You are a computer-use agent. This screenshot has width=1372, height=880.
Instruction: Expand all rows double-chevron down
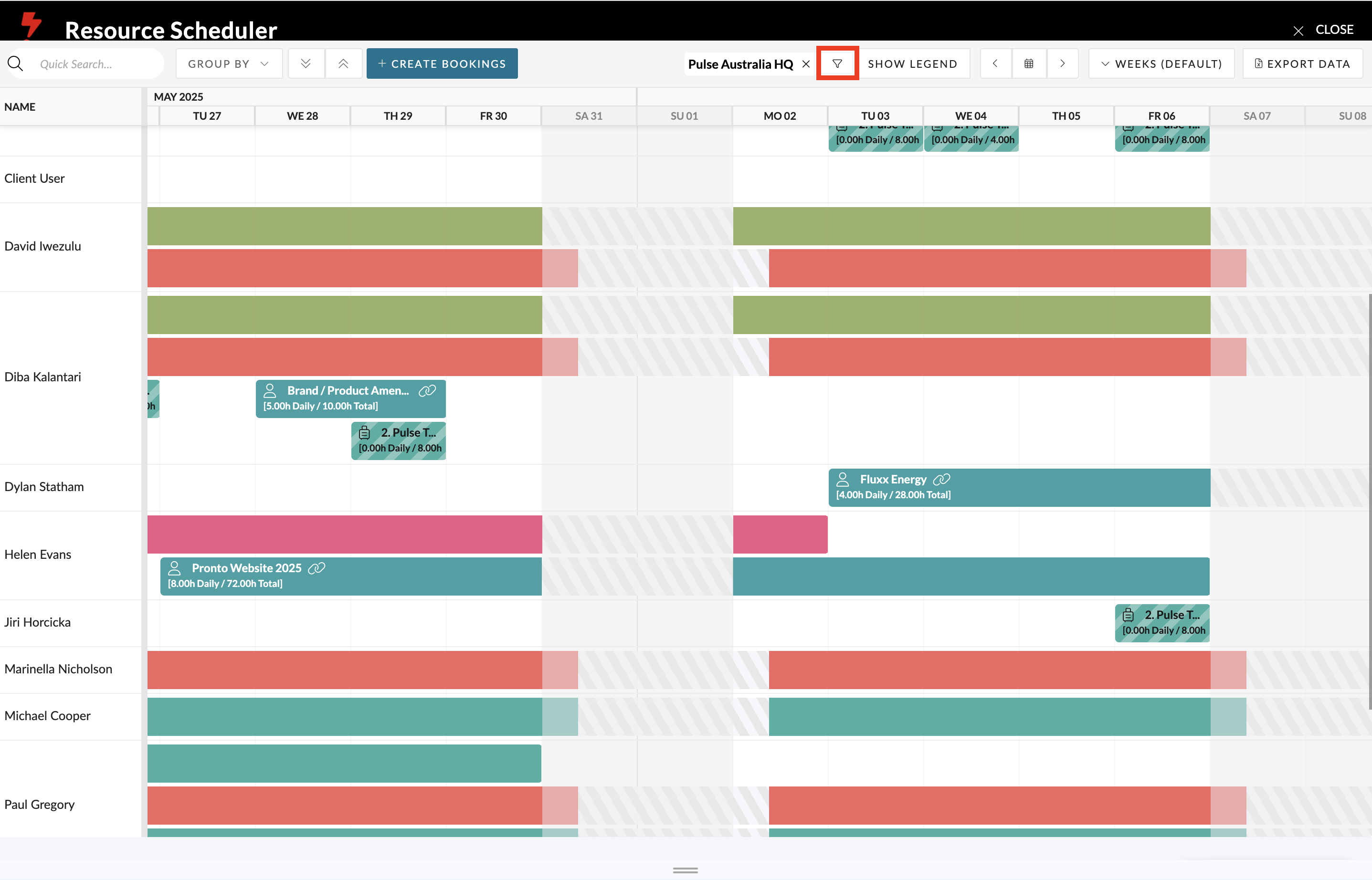point(306,63)
